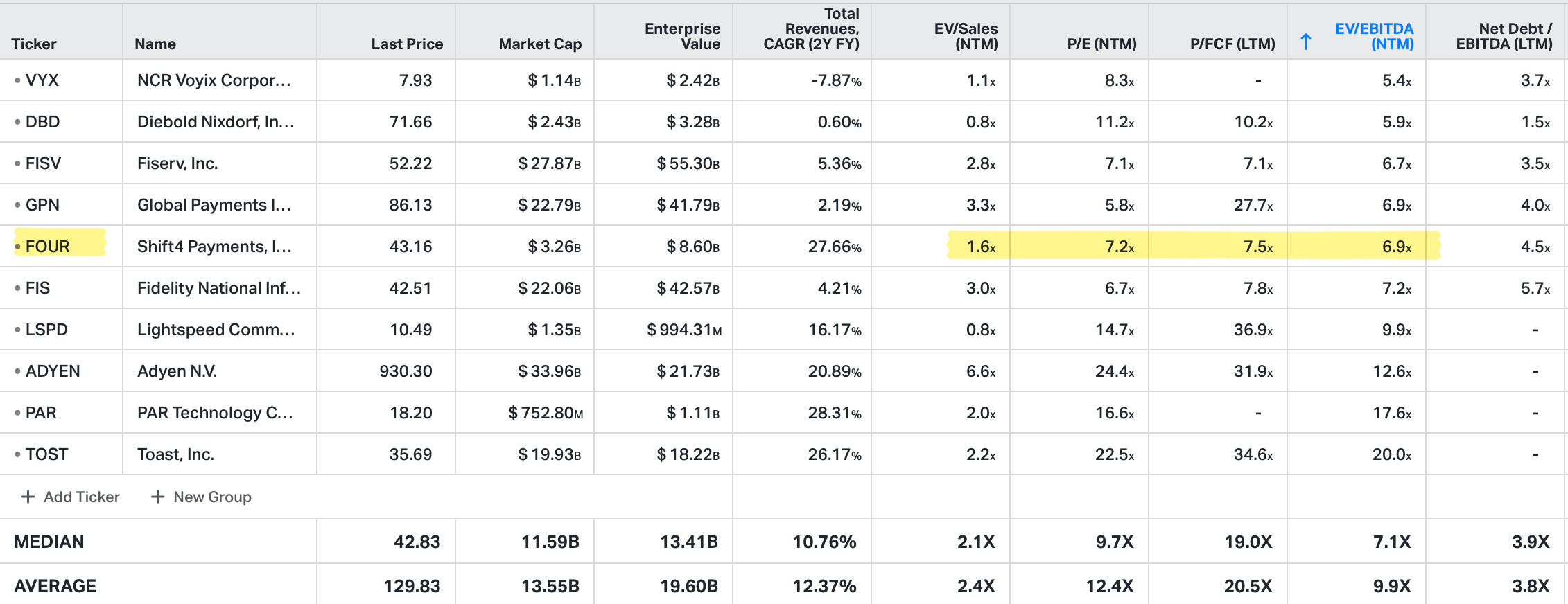Select the average P/E value 12.4X
1568x604 pixels.
(x=1110, y=586)
